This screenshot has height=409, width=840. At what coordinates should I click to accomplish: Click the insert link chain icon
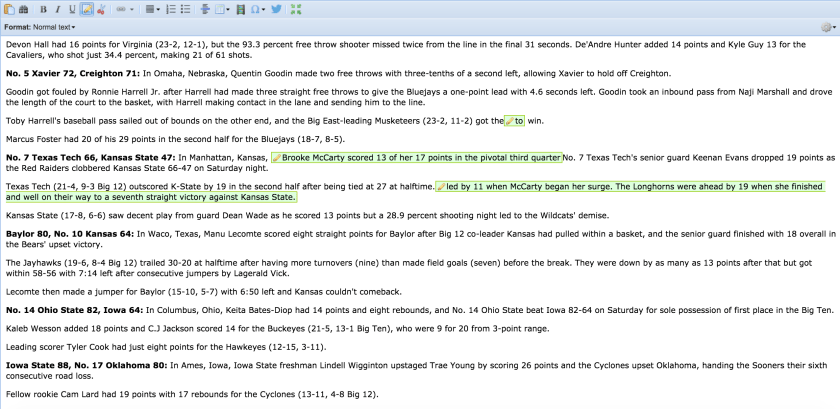point(120,9)
